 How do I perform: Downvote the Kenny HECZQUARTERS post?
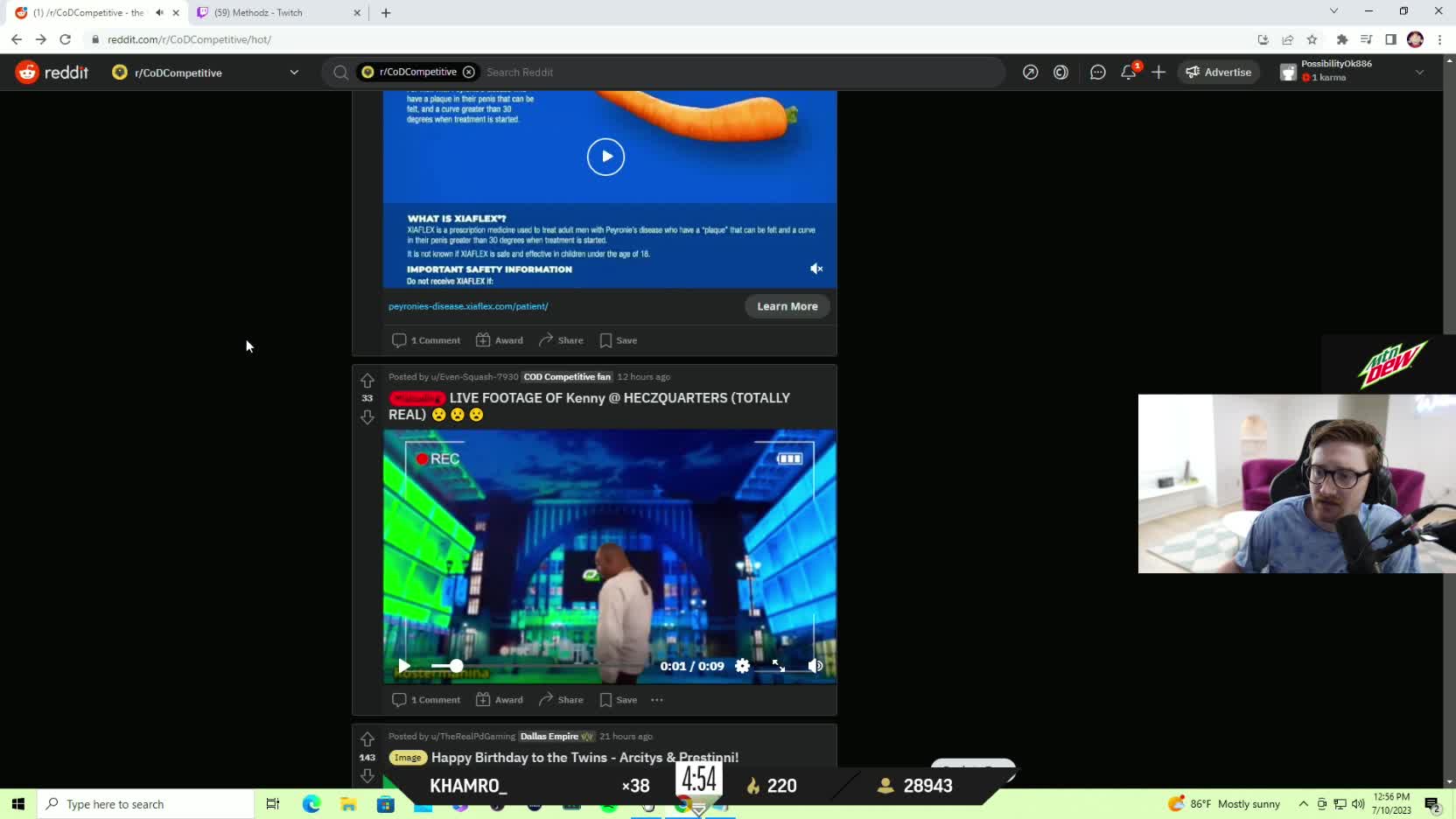point(367,417)
